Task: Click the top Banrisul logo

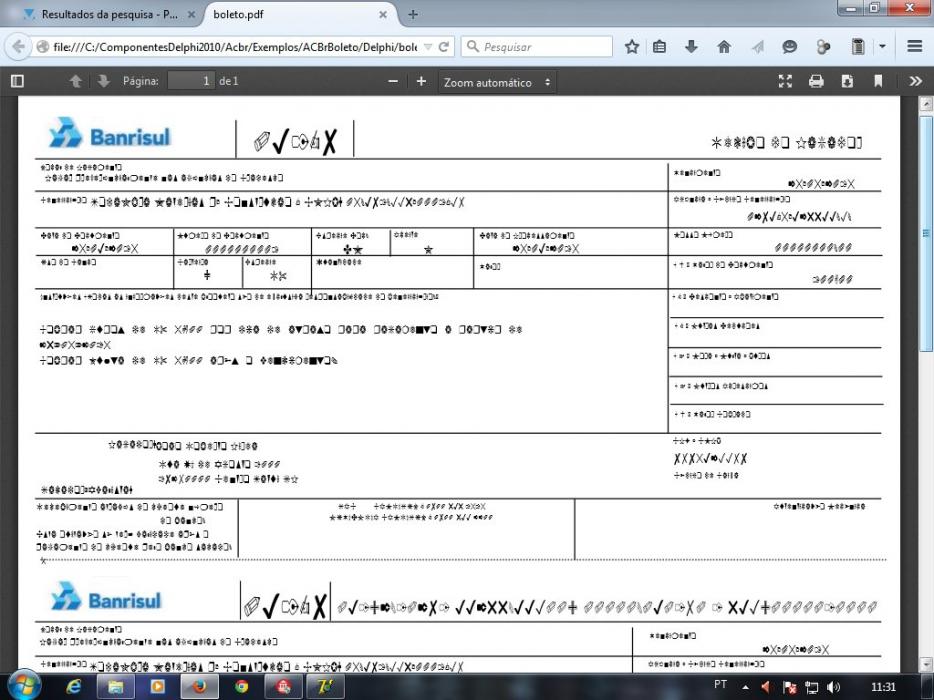Action: (x=110, y=133)
